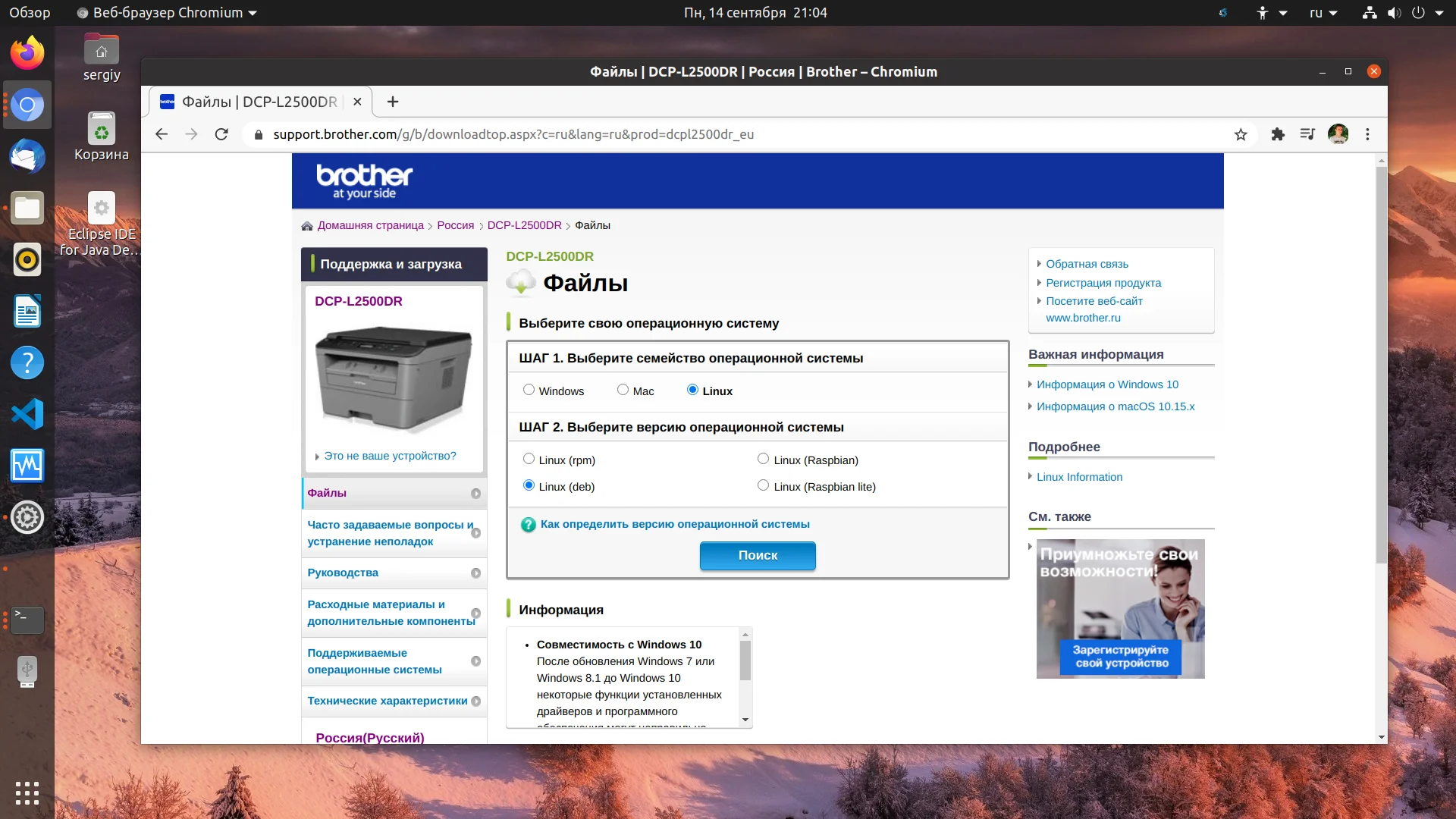Open the Файлы item in the sidebar menu
Viewport: 1456px width, 819px height.
tap(327, 493)
